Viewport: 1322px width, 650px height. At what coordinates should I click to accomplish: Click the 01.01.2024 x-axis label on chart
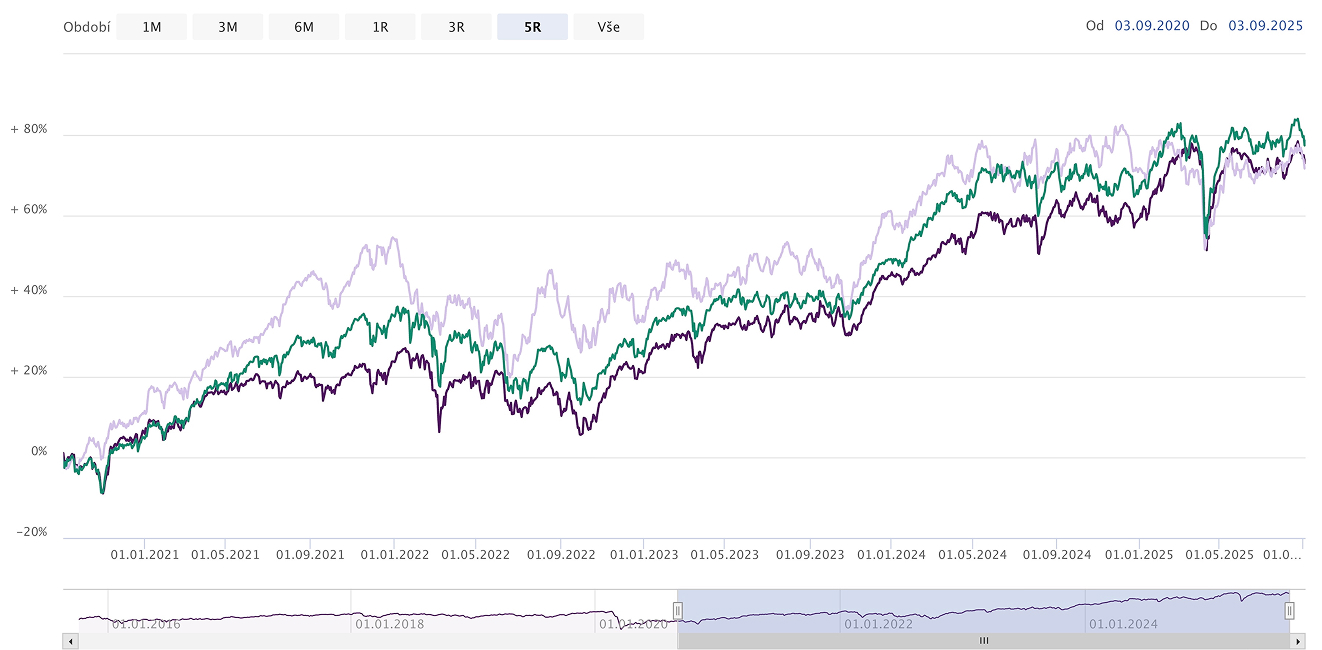(x=891, y=555)
